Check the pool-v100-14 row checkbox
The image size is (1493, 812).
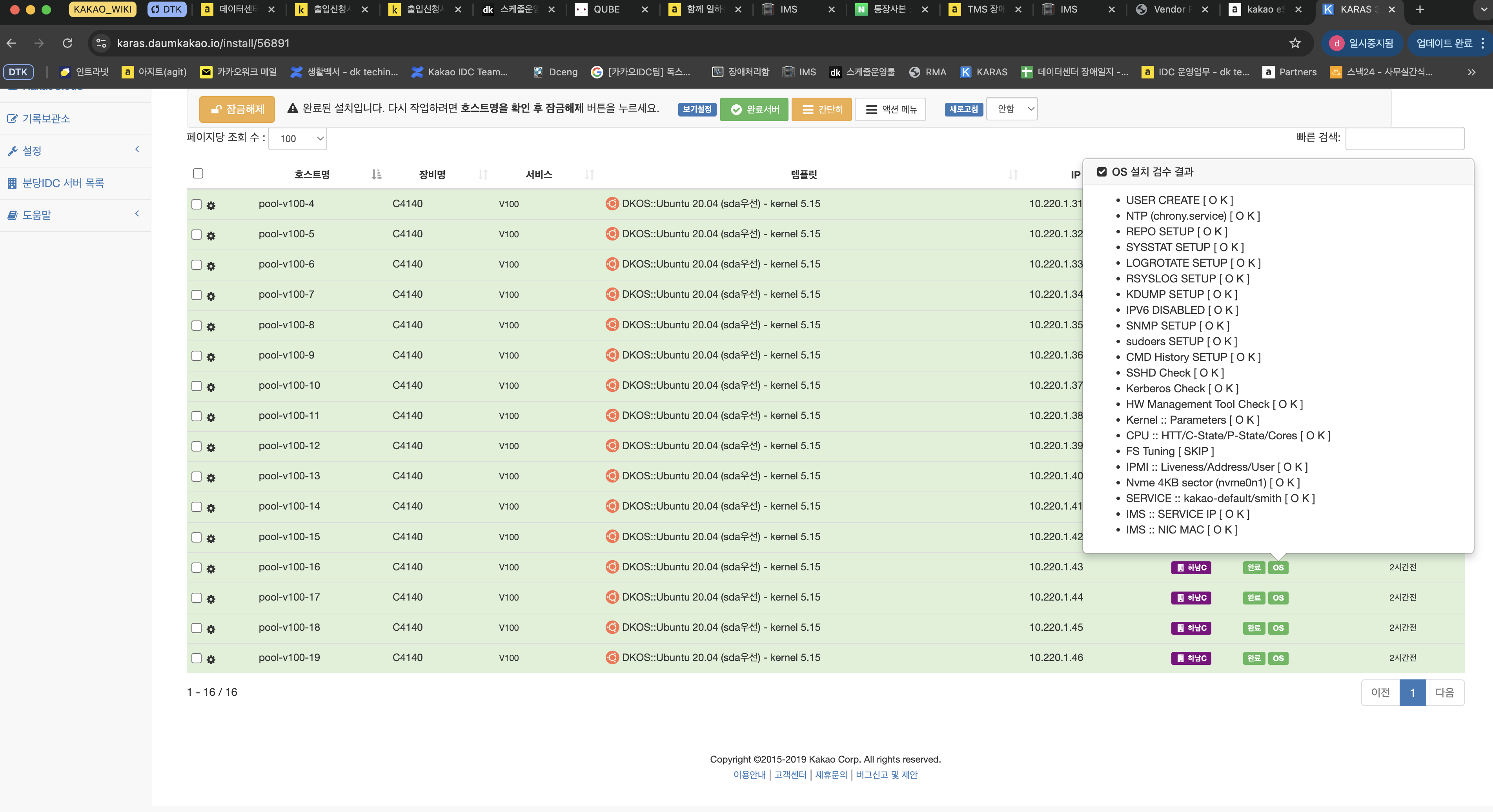(x=197, y=506)
